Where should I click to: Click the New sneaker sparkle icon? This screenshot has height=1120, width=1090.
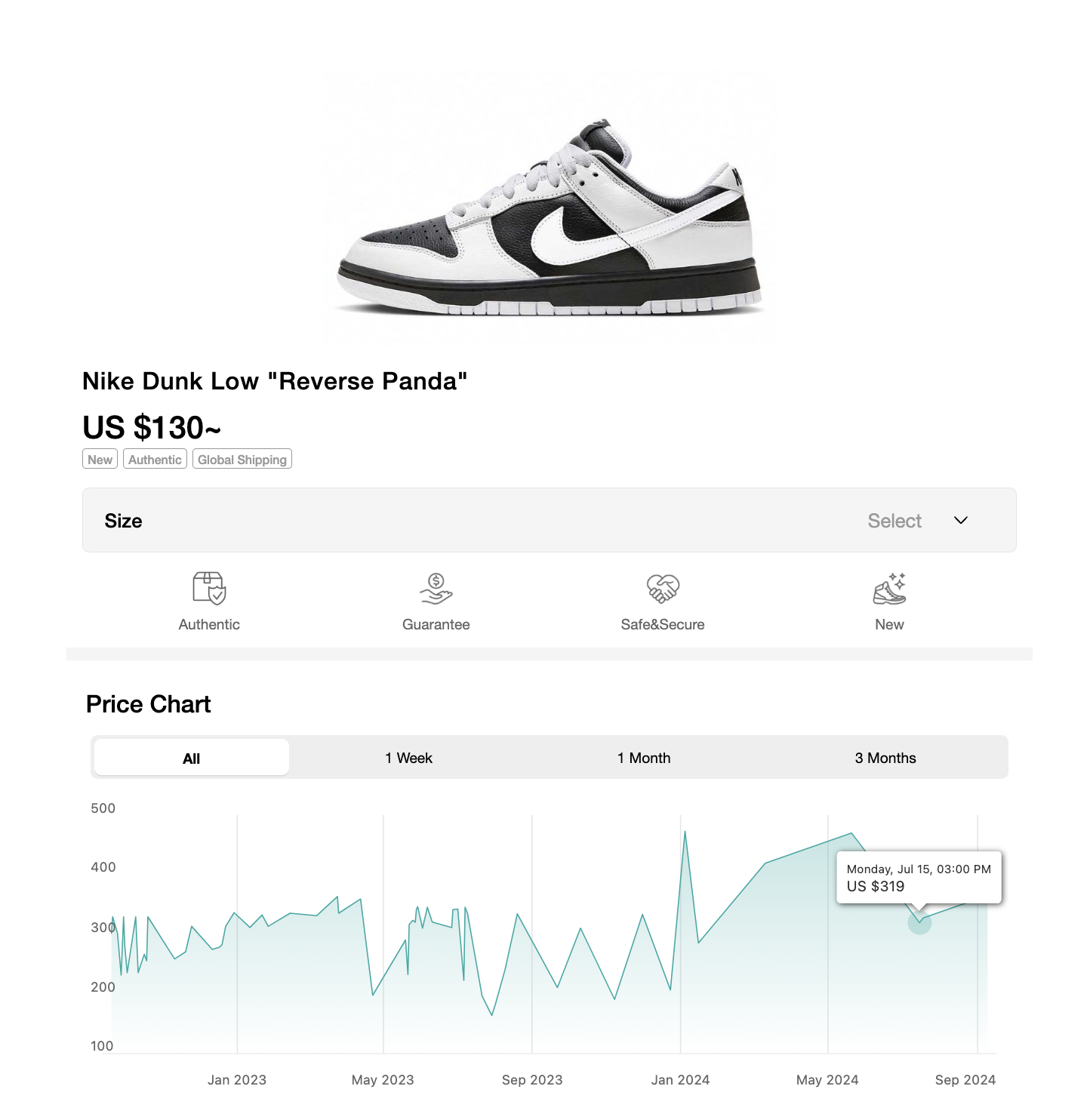889,590
